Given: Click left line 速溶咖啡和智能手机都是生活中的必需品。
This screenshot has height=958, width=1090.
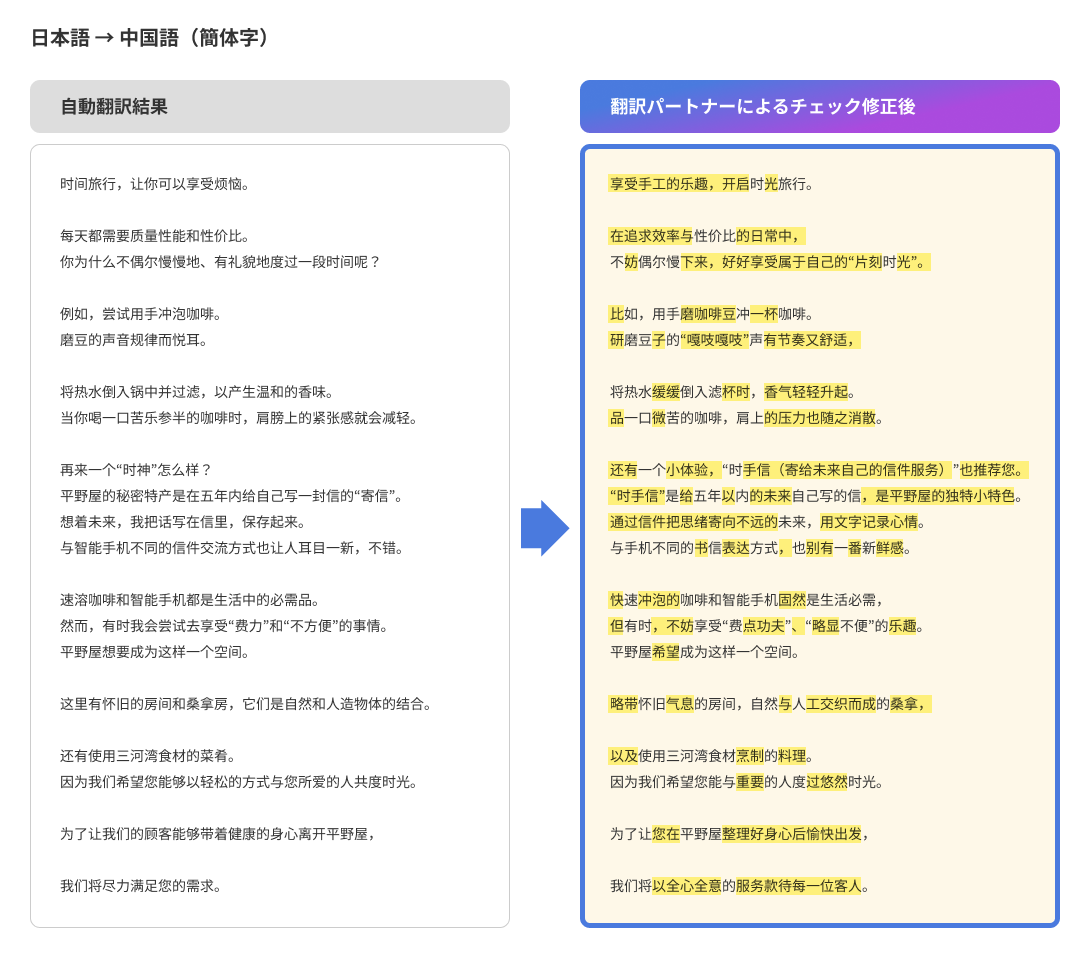Looking at the screenshot, I should [x=190, y=600].
